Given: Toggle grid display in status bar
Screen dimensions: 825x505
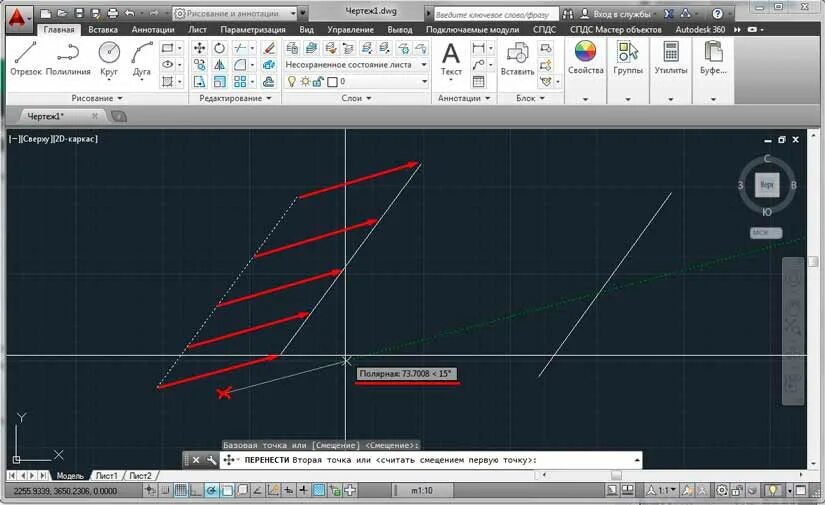Looking at the screenshot, I should point(180,491).
